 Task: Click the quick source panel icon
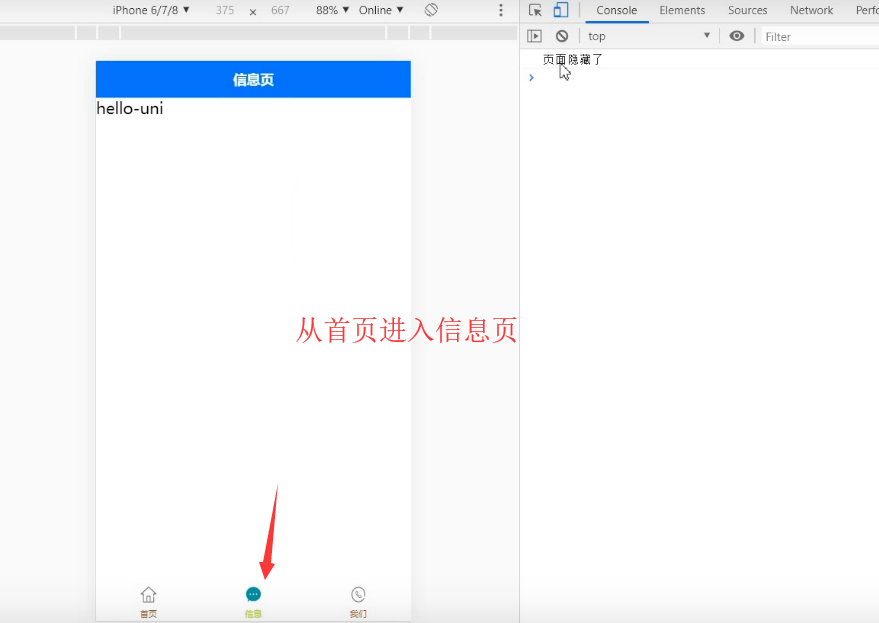[x=536, y=35]
